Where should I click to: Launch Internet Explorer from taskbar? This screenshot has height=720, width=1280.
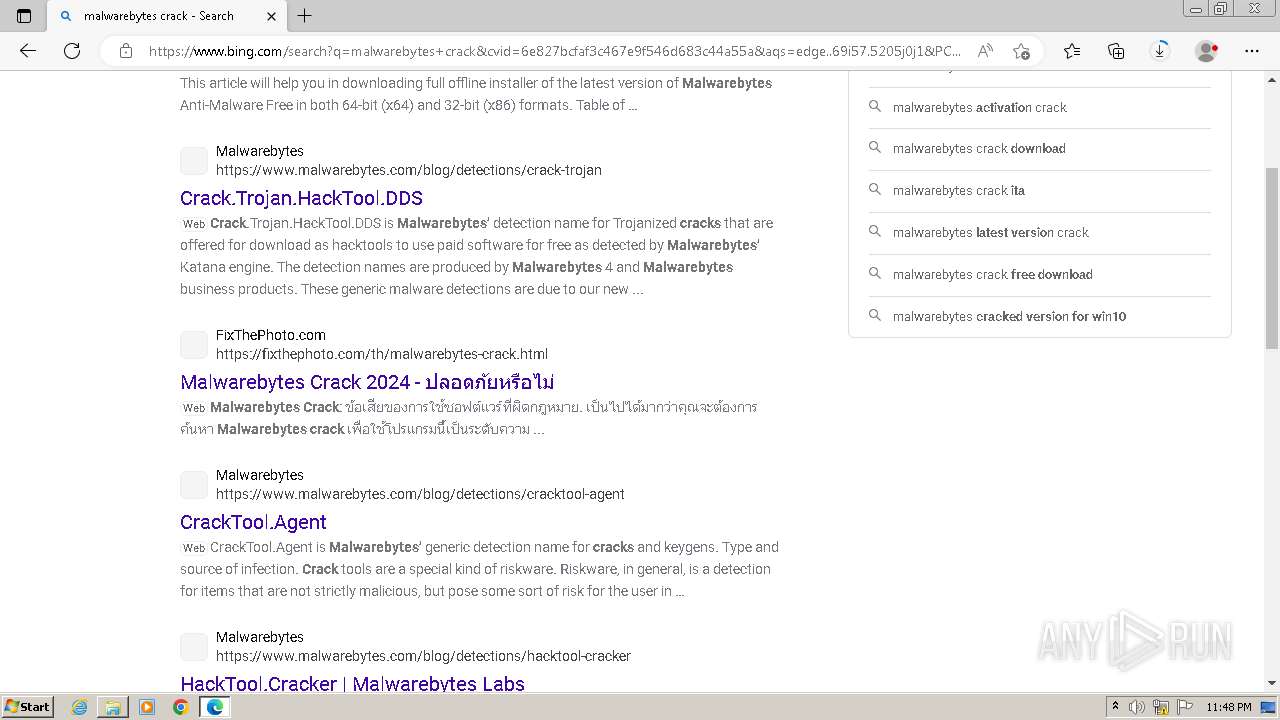pos(80,707)
